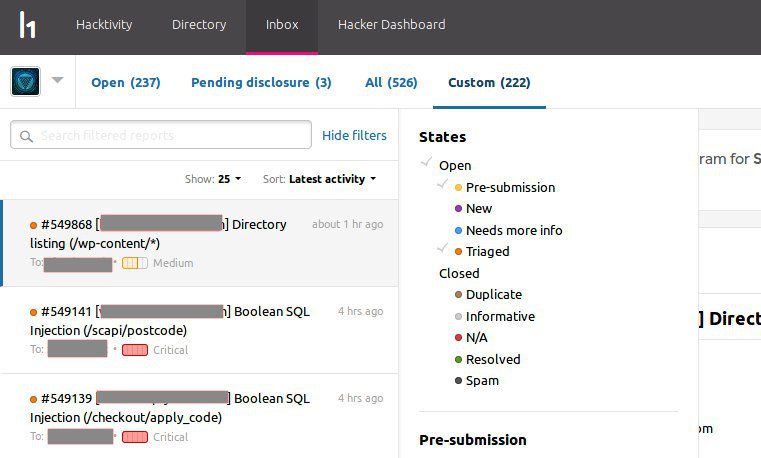This screenshot has height=458, width=761.
Task: Open Hacker Dashboard
Action: pos(392,24)
